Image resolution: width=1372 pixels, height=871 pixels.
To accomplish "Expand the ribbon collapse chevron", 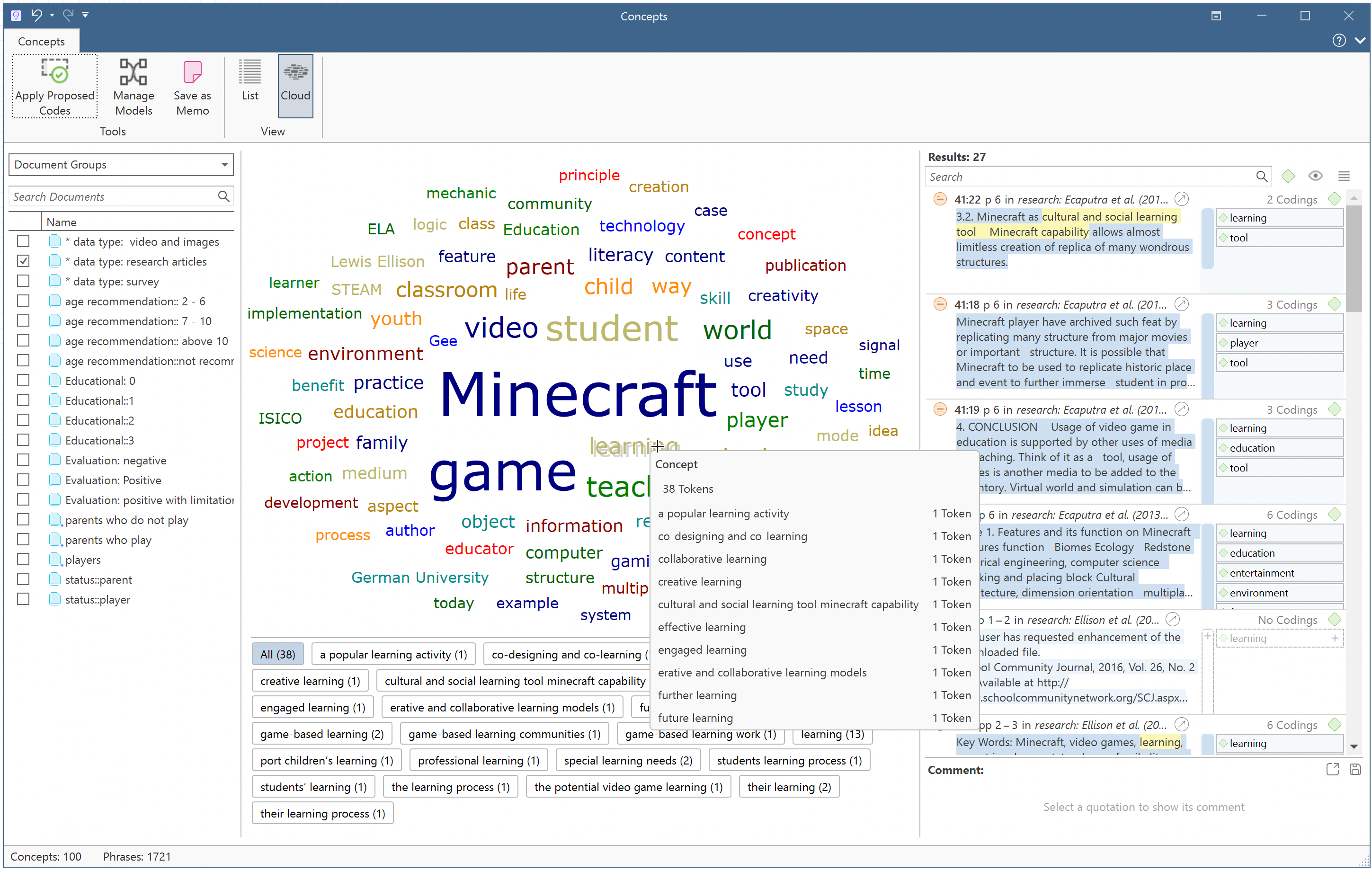I will tap(1360, 40).
